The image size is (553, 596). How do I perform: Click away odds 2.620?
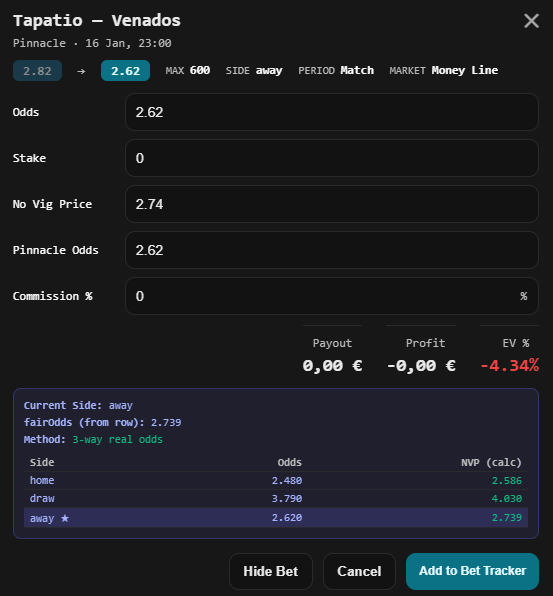(287, 518)
